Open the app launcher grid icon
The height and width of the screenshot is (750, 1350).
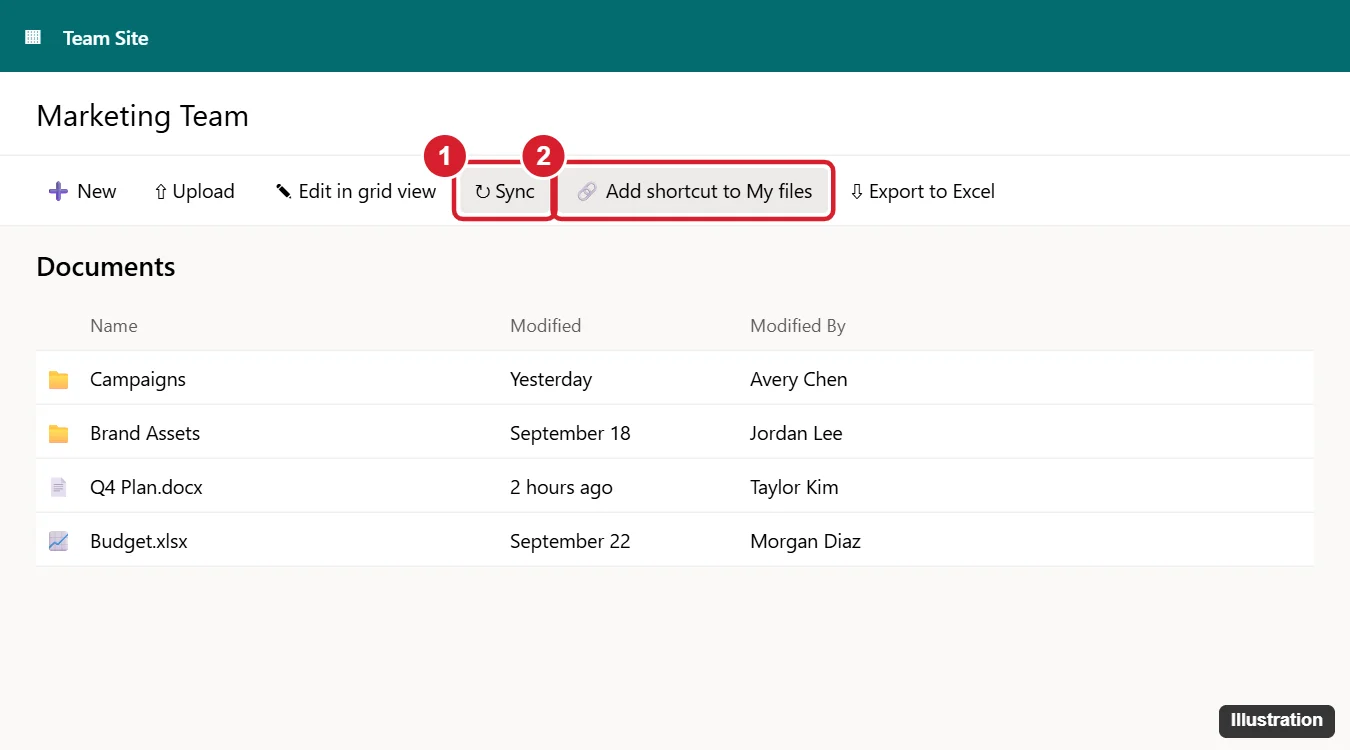[x=33, y=38]
